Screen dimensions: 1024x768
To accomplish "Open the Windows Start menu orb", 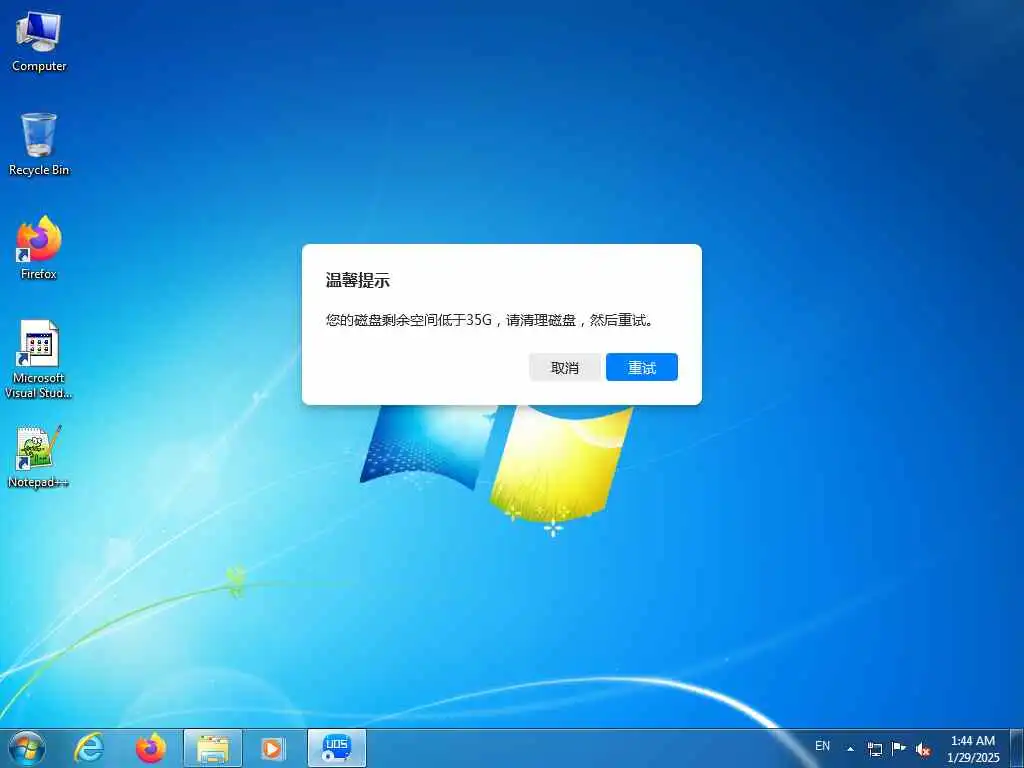I will 27,748.
